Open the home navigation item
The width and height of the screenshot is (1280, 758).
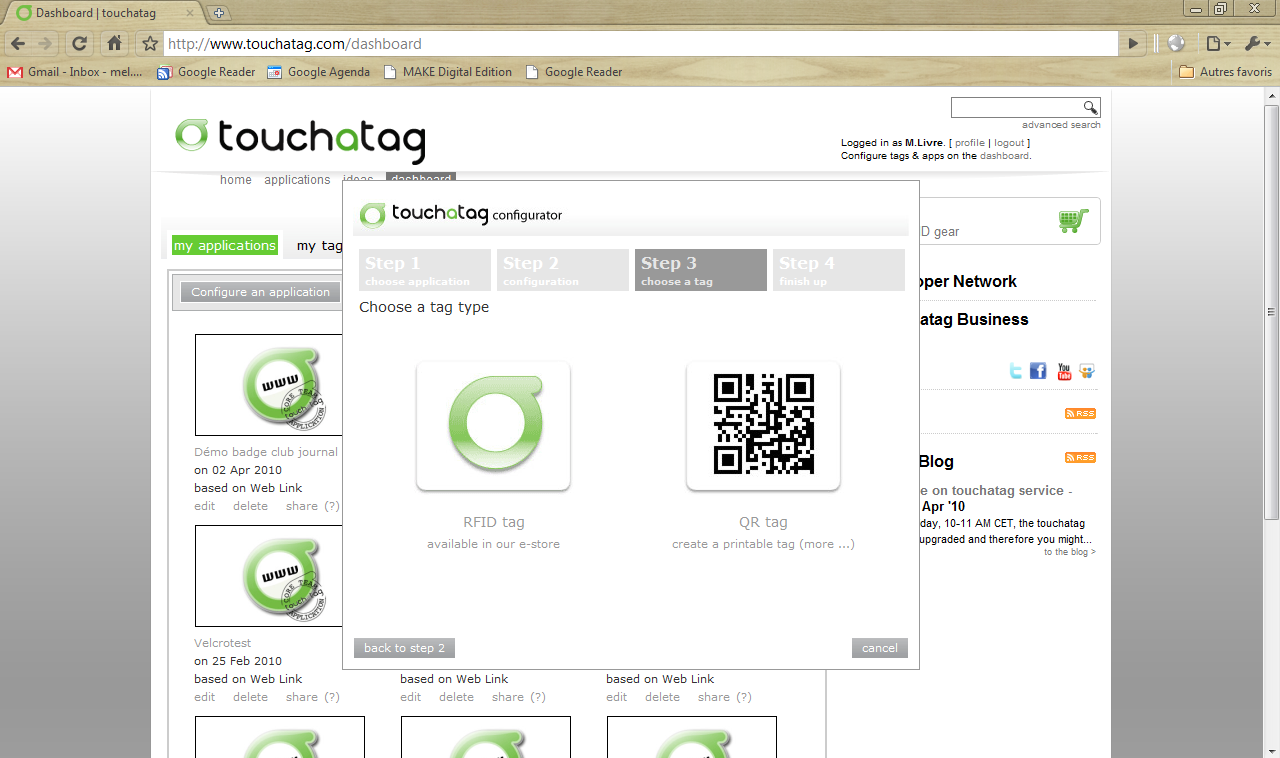tap(236, 180)
